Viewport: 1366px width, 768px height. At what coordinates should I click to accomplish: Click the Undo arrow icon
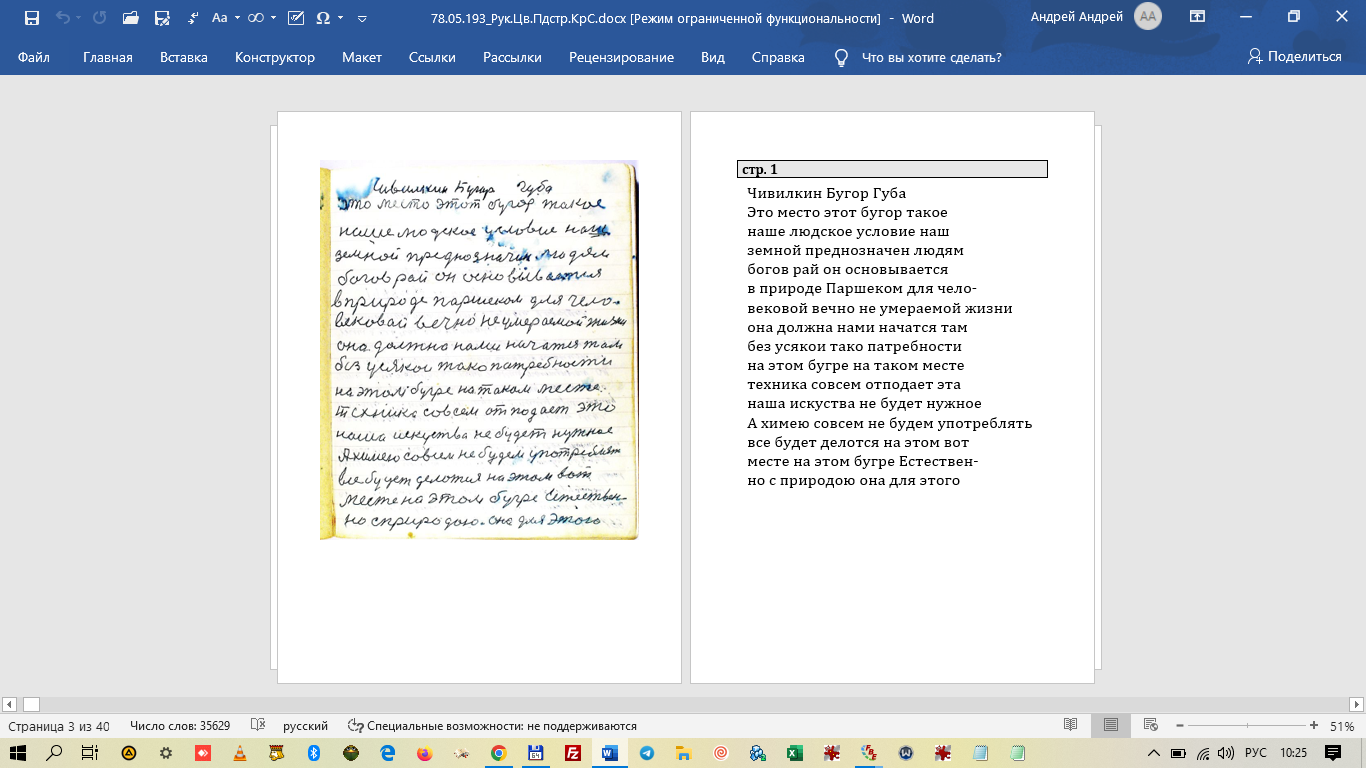point(63,18)
